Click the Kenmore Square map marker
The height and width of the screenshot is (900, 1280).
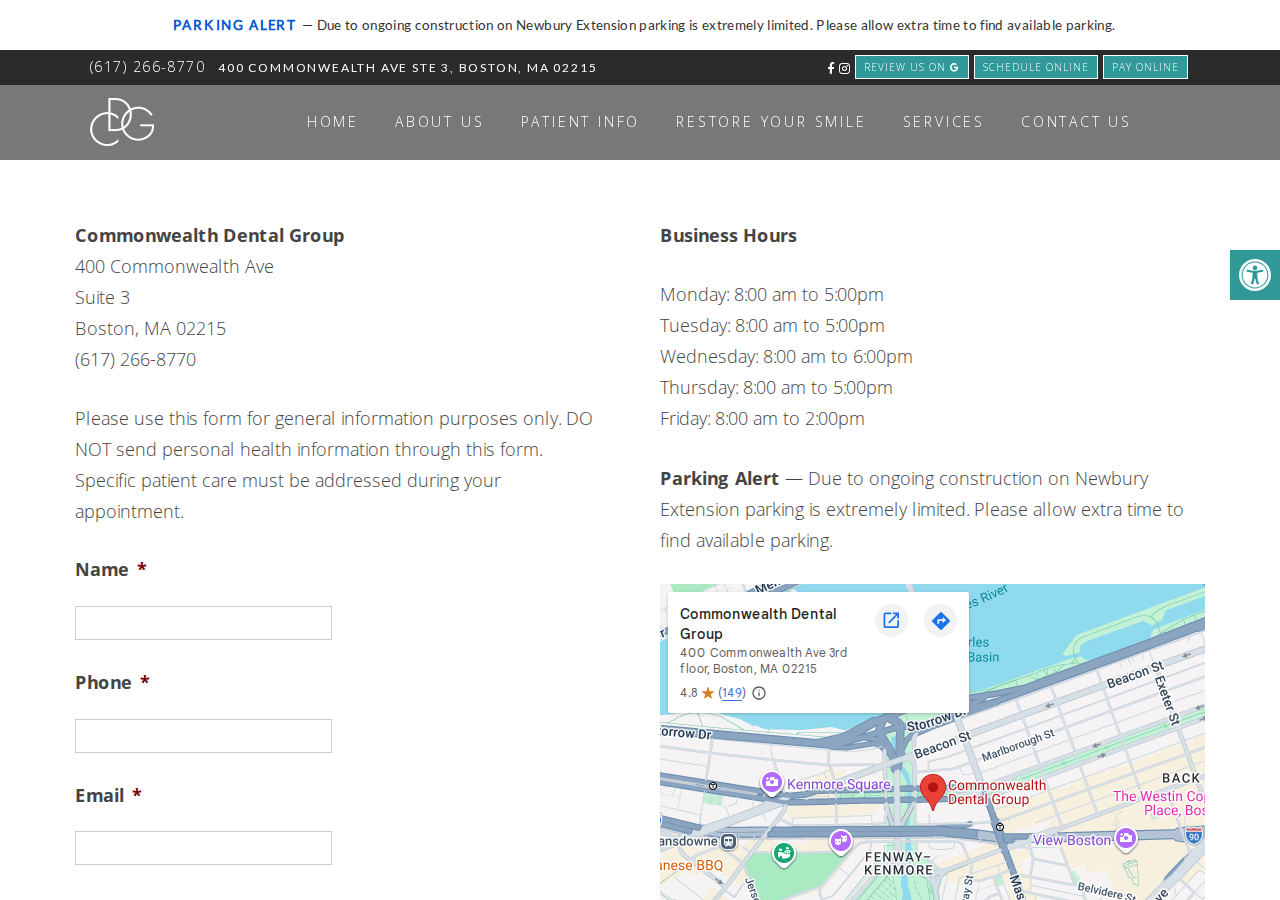[772, 783]
